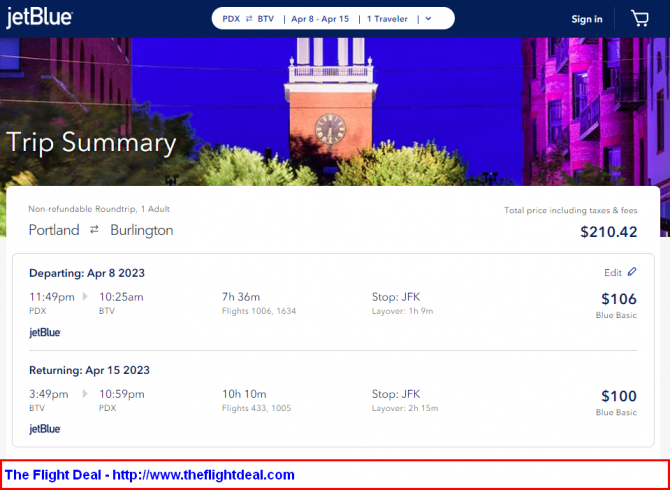
Task: Click 'Layover: 1h 9m' text
Action: pos(403,311)
